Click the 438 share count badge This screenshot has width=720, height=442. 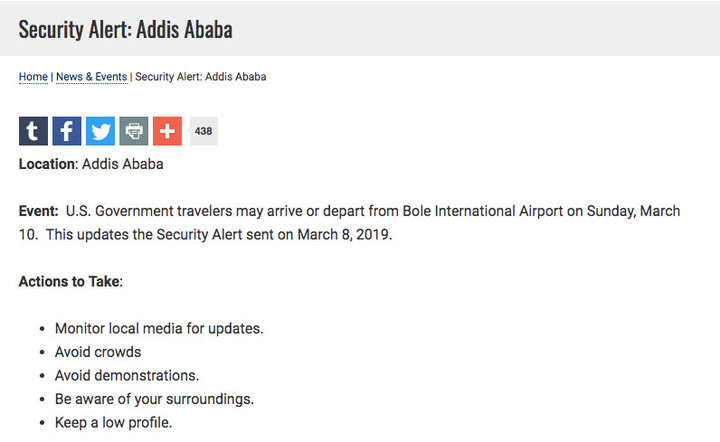click(x=203, y=131)
